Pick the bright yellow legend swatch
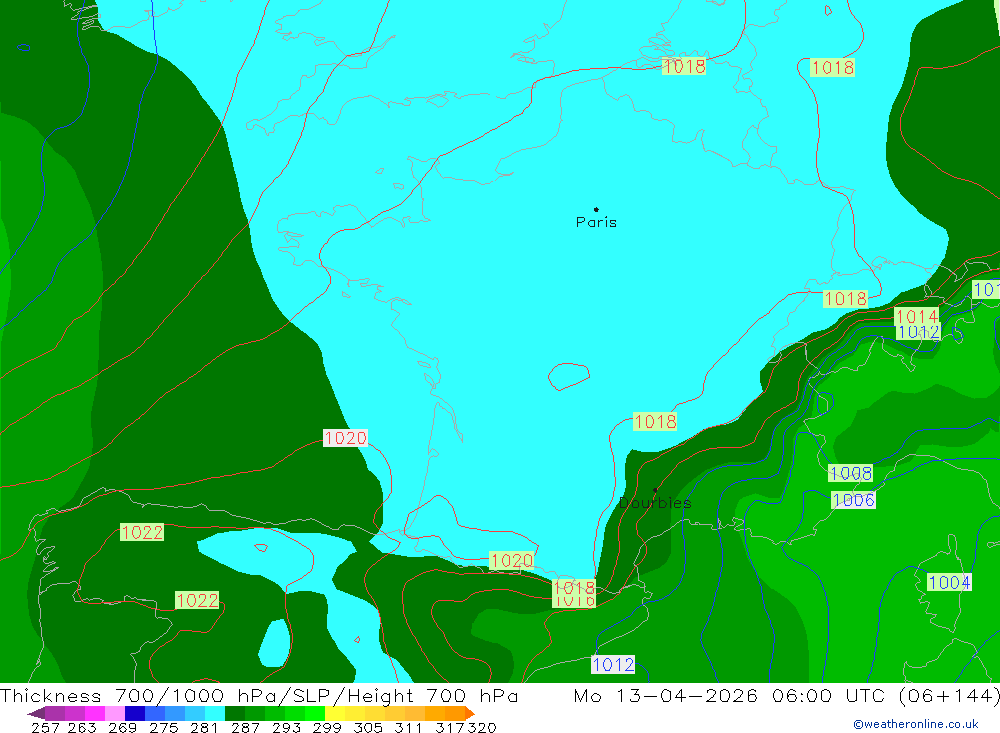Screen dimensions: 1000x733 coord(335,713)
